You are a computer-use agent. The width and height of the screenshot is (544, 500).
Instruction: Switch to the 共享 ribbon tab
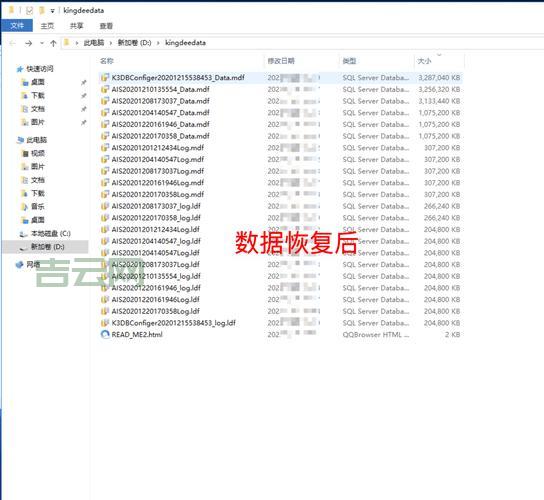tap(76, 26)
